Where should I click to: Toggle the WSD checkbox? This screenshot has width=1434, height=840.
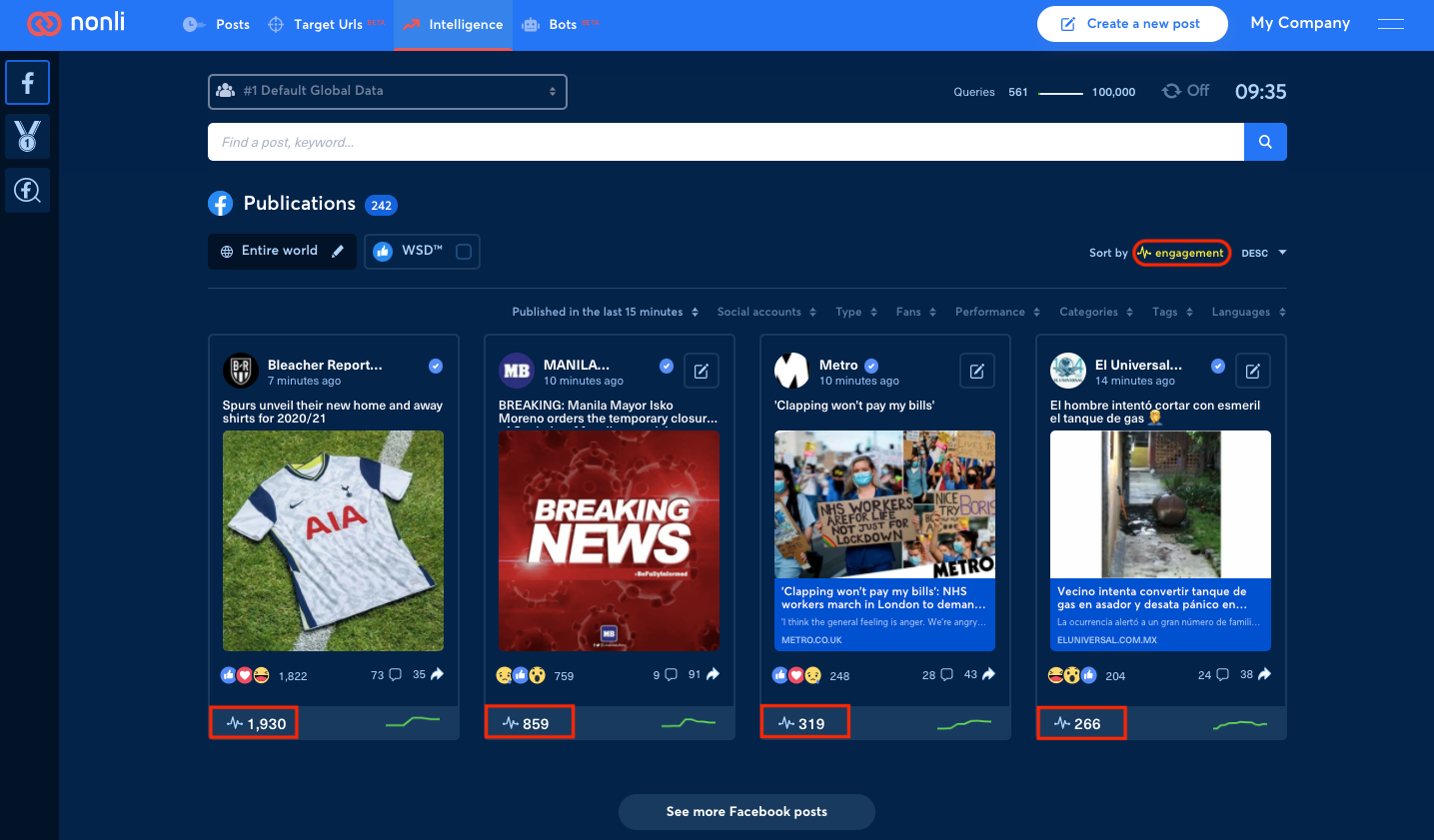pos(464,252)
